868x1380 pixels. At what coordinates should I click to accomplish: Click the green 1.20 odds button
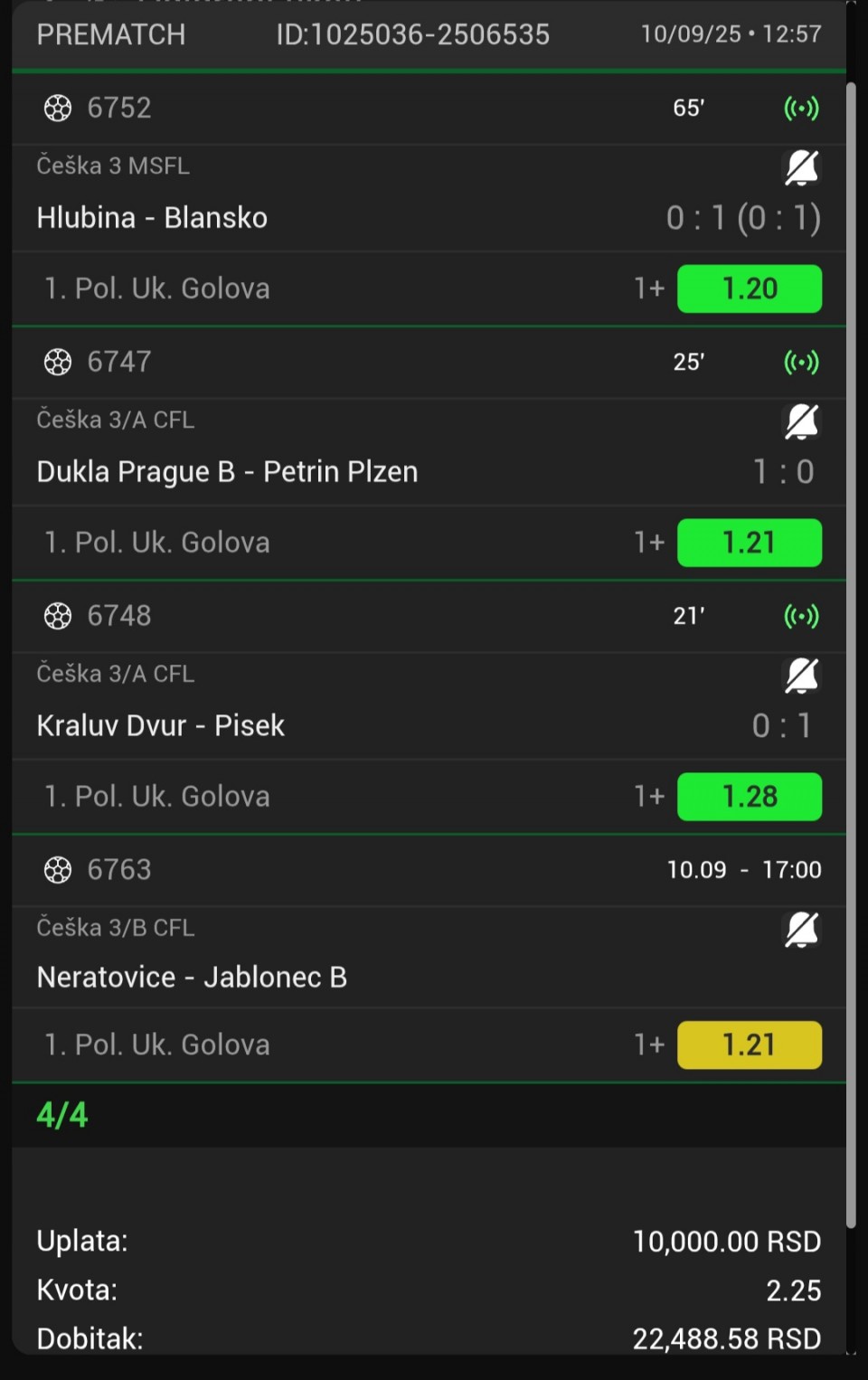[x=750, y=288]
